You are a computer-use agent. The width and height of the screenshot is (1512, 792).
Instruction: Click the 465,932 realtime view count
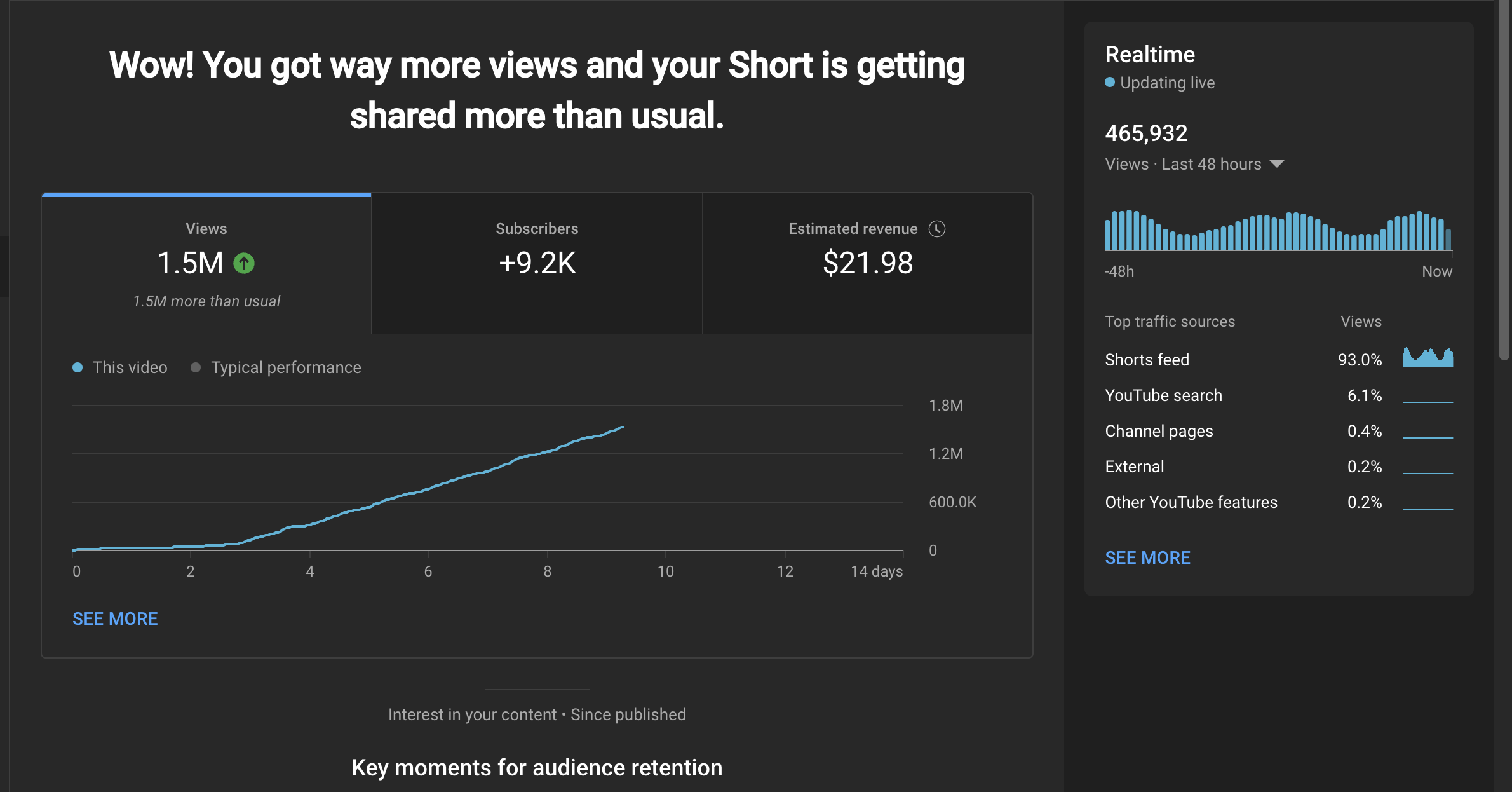[x=1146, y=133]
